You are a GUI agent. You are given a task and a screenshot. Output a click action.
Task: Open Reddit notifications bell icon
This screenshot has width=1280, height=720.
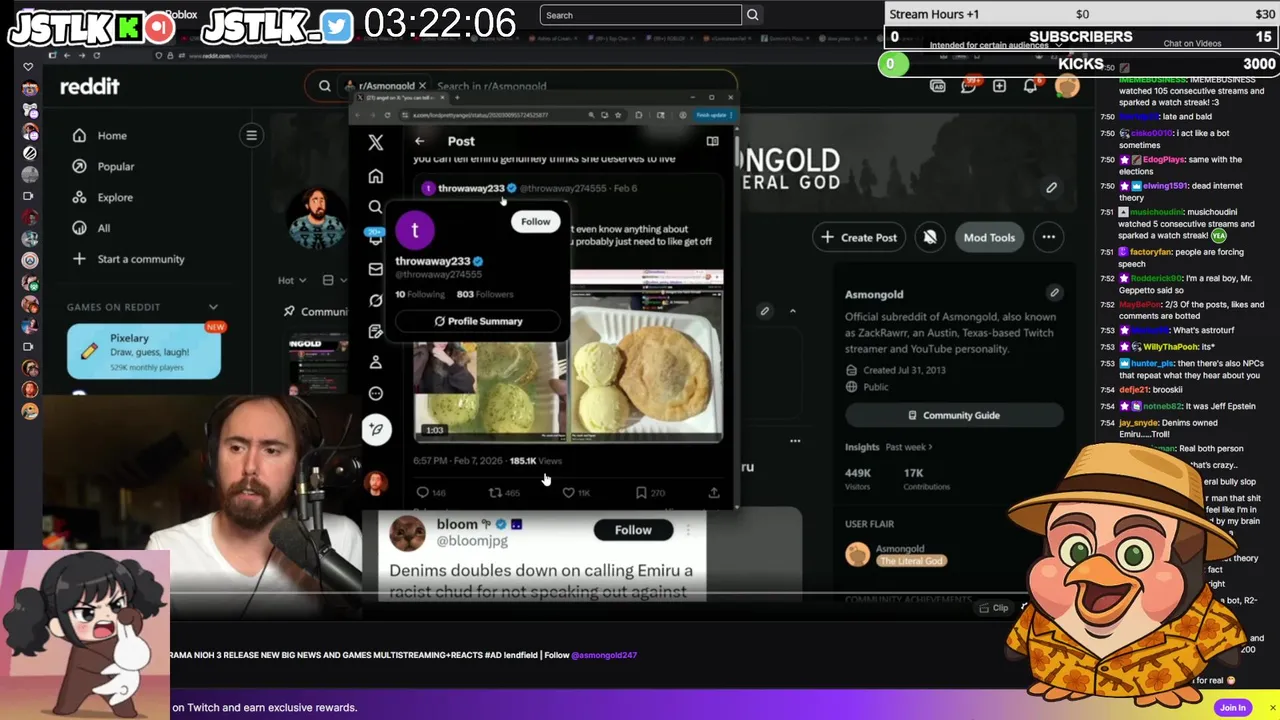click(1030, 86)
